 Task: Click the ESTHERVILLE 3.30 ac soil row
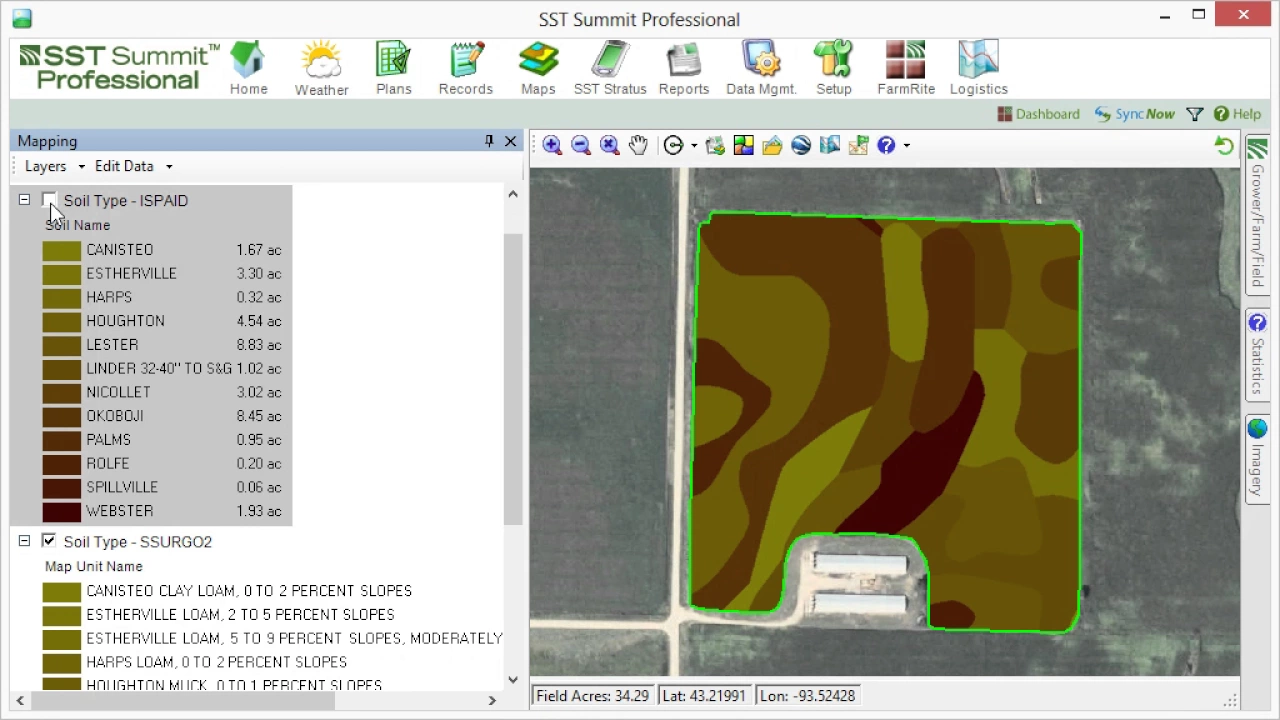162,274
